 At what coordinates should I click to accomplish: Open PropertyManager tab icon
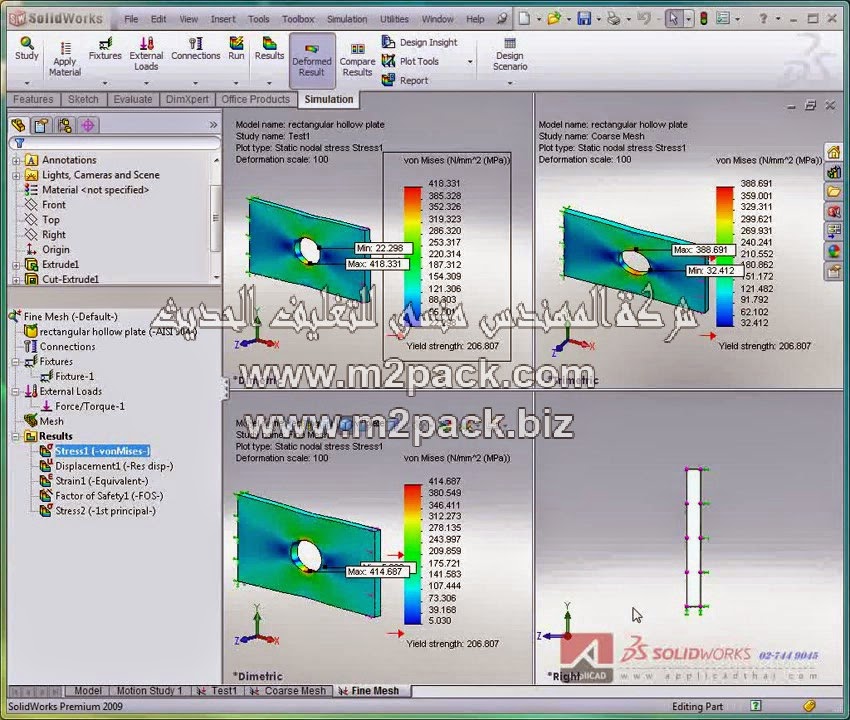tap(41, 125)
